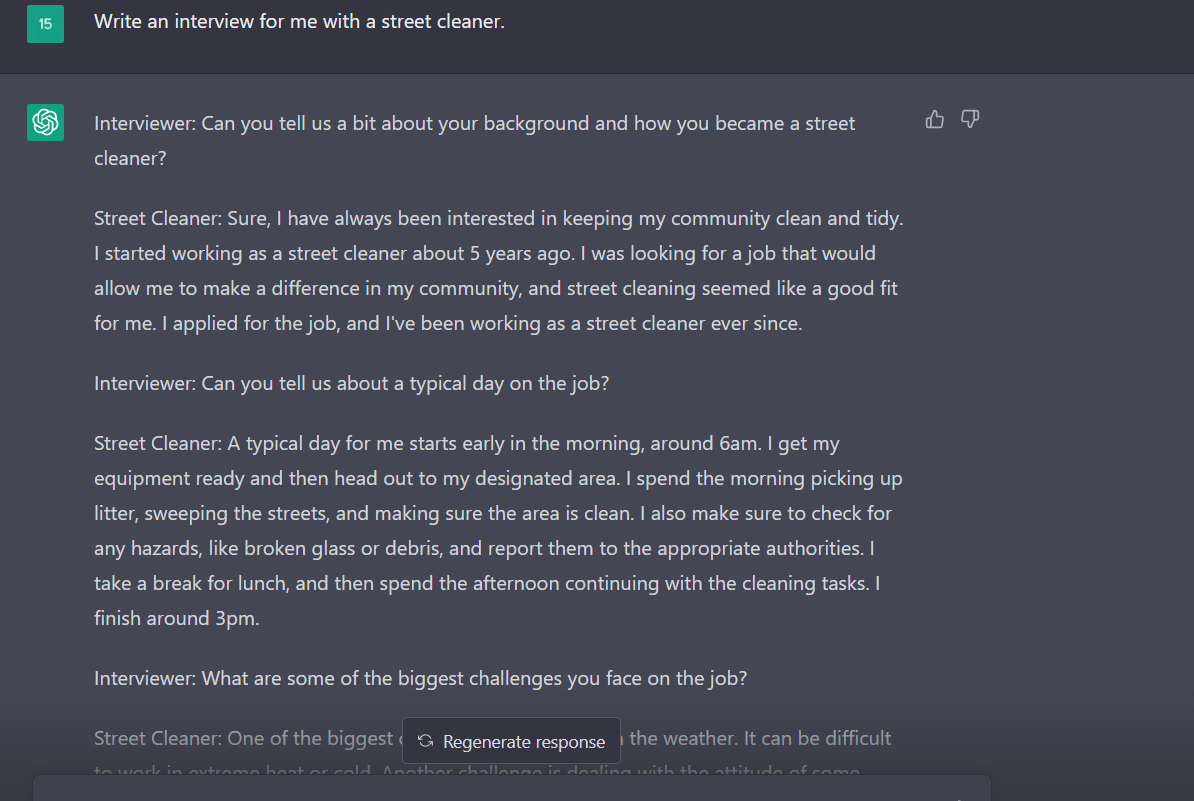Click the ChatGPT logo avatar
Screen dimensions: 1194x801
click(x=45, y=123)
